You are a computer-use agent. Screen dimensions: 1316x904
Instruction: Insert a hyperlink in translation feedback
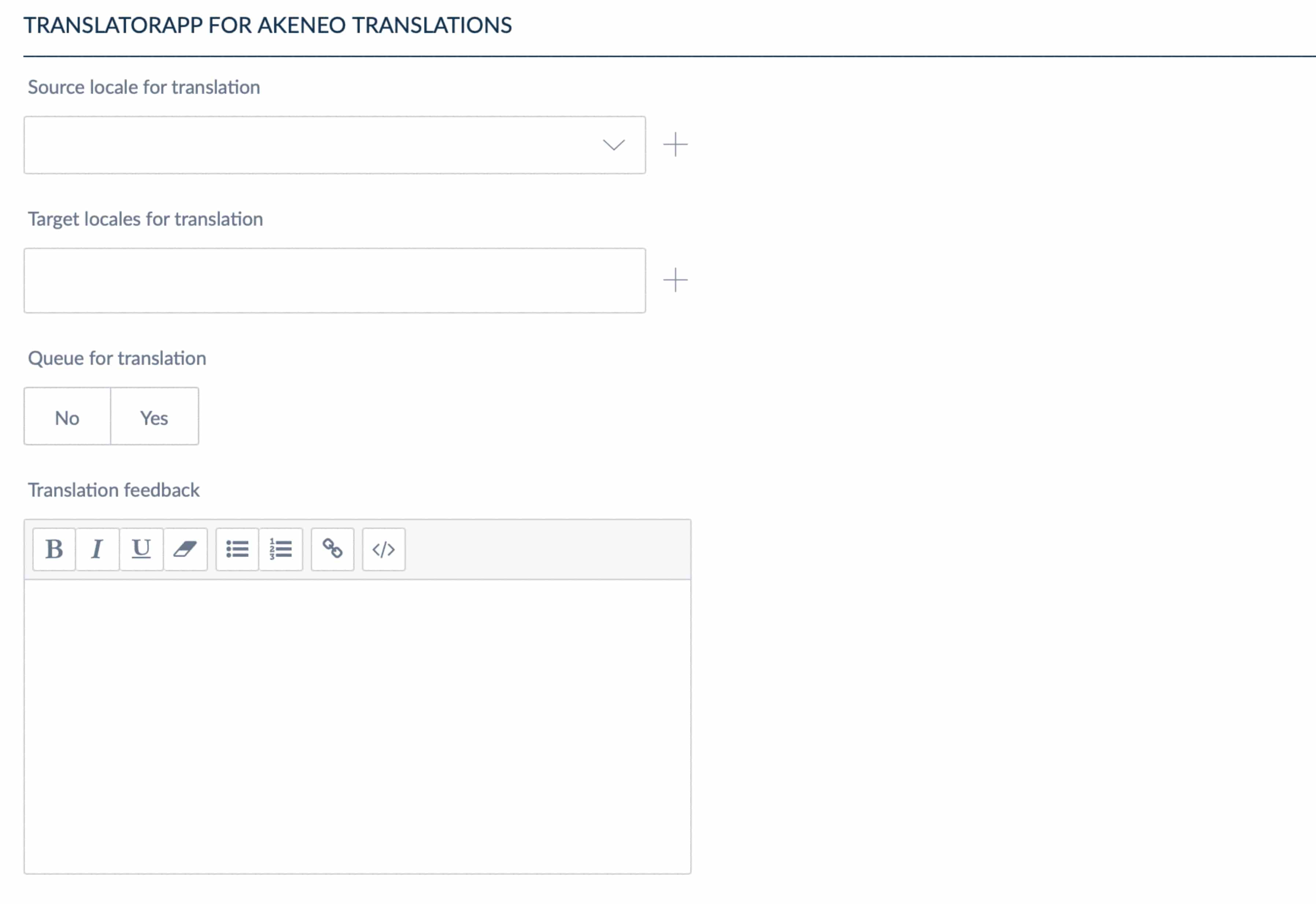[333, 548]
